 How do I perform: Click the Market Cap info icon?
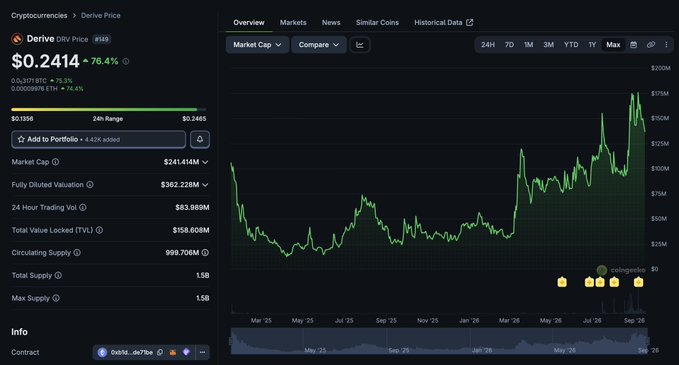(55, 162)
